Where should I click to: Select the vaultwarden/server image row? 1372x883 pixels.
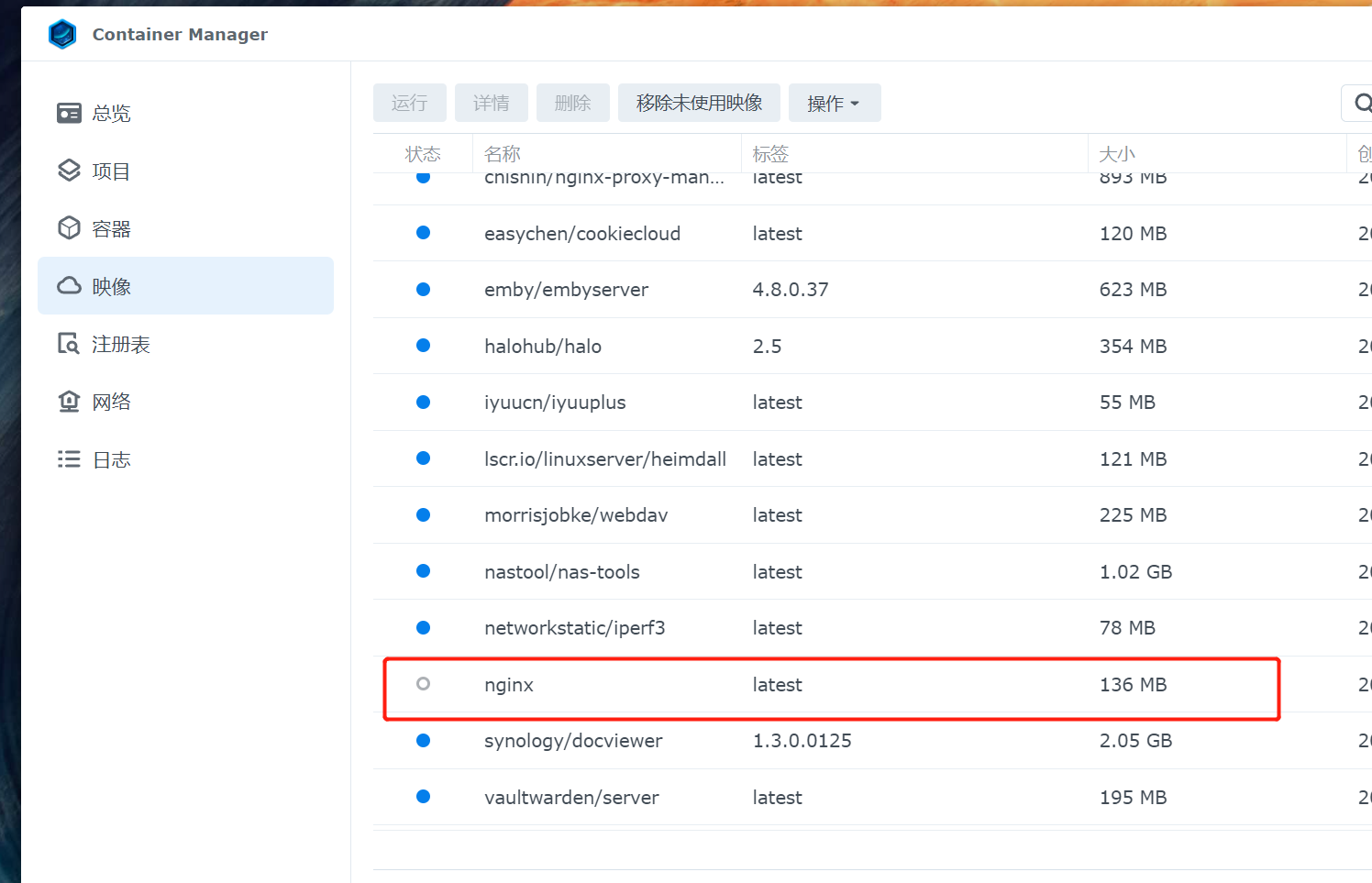point(872,797)
